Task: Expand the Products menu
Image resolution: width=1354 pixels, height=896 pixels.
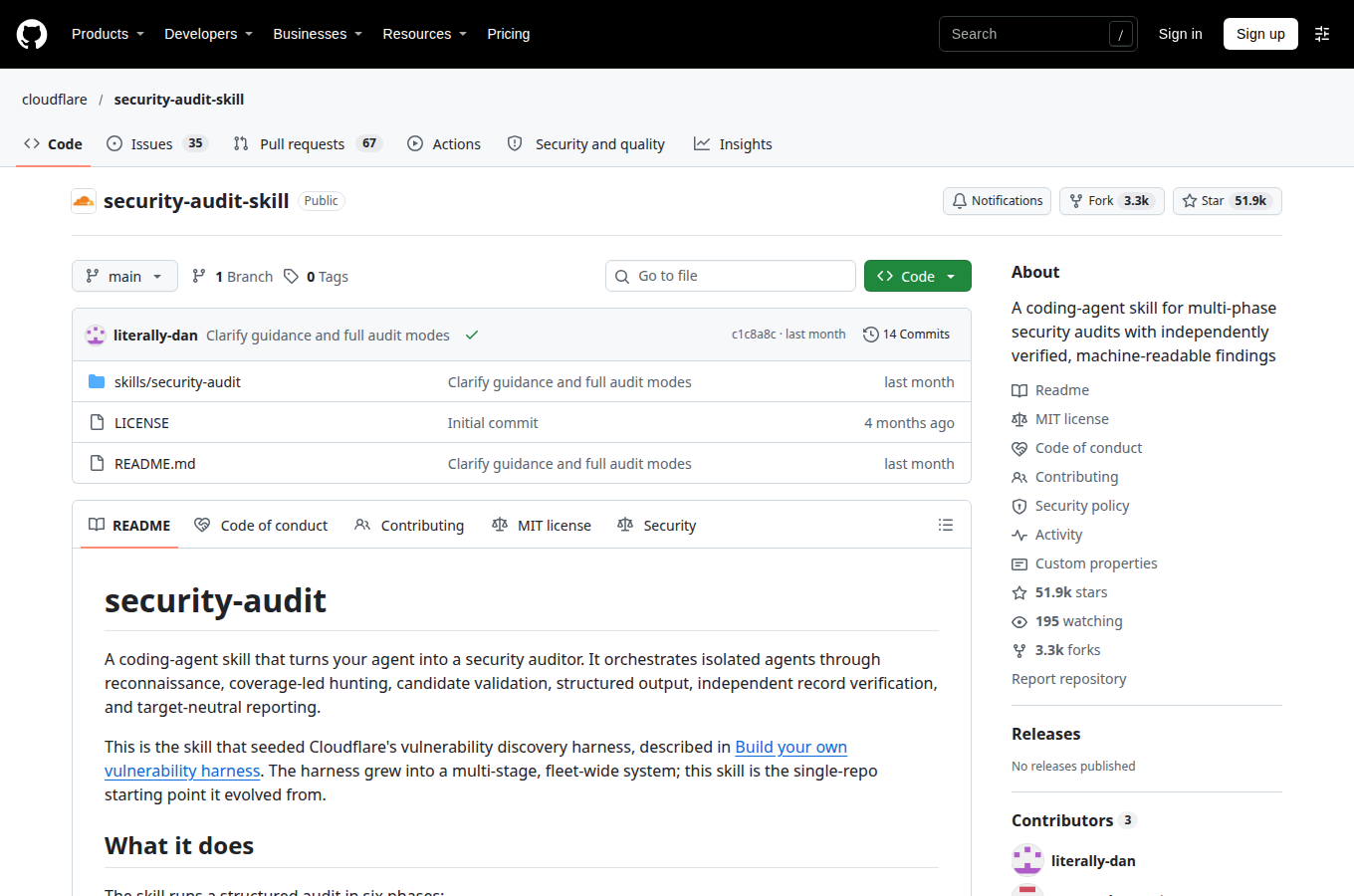Action: point(108,34)
